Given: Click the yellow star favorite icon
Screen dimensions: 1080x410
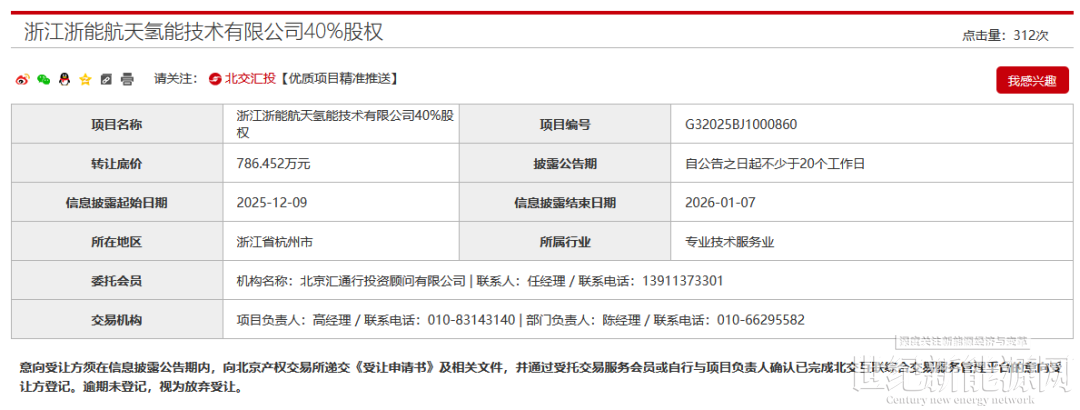Looking at the screenshot, I should click(x=85, y=79).
